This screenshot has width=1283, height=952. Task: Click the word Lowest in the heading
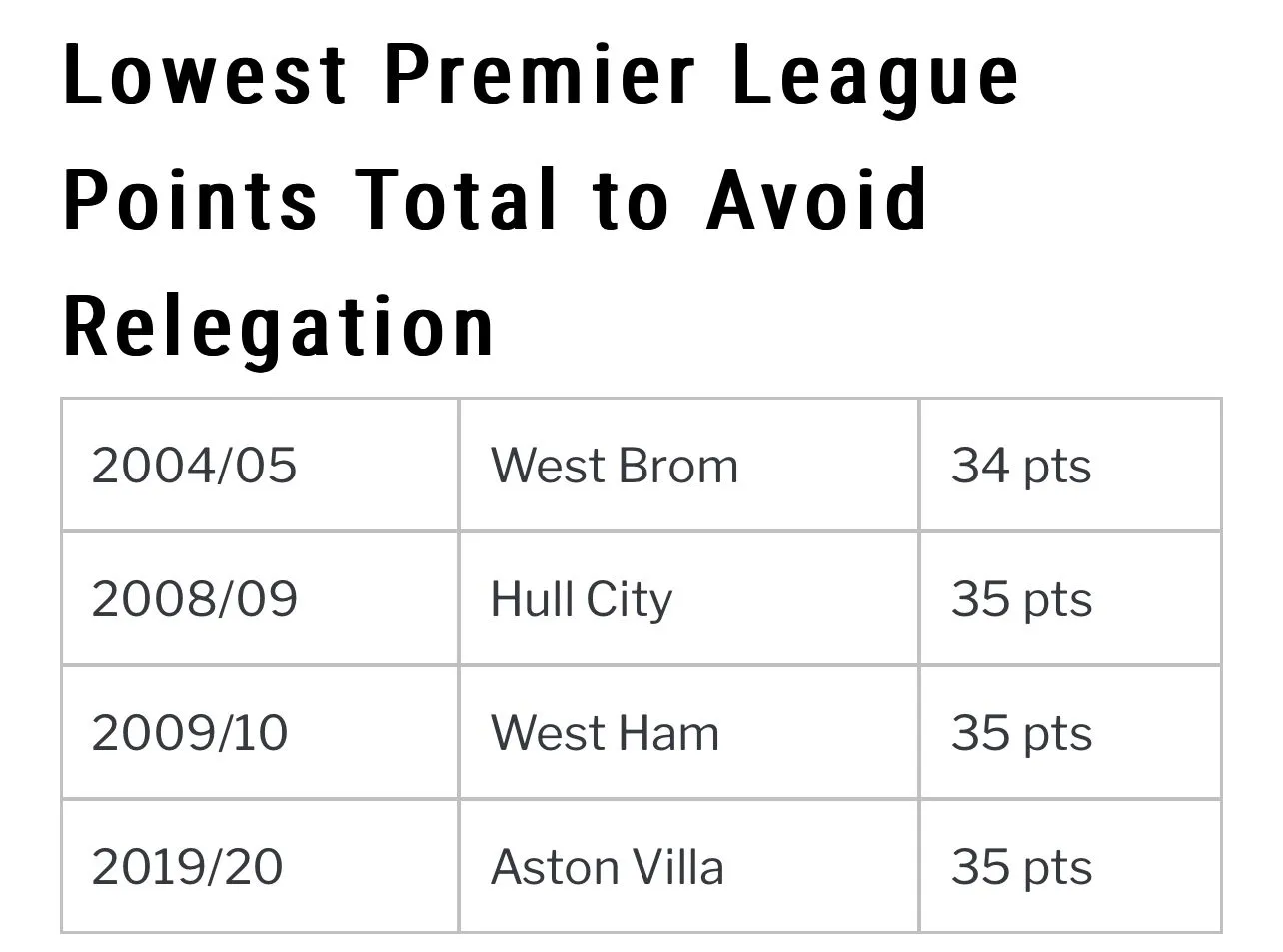click(206, 75)
